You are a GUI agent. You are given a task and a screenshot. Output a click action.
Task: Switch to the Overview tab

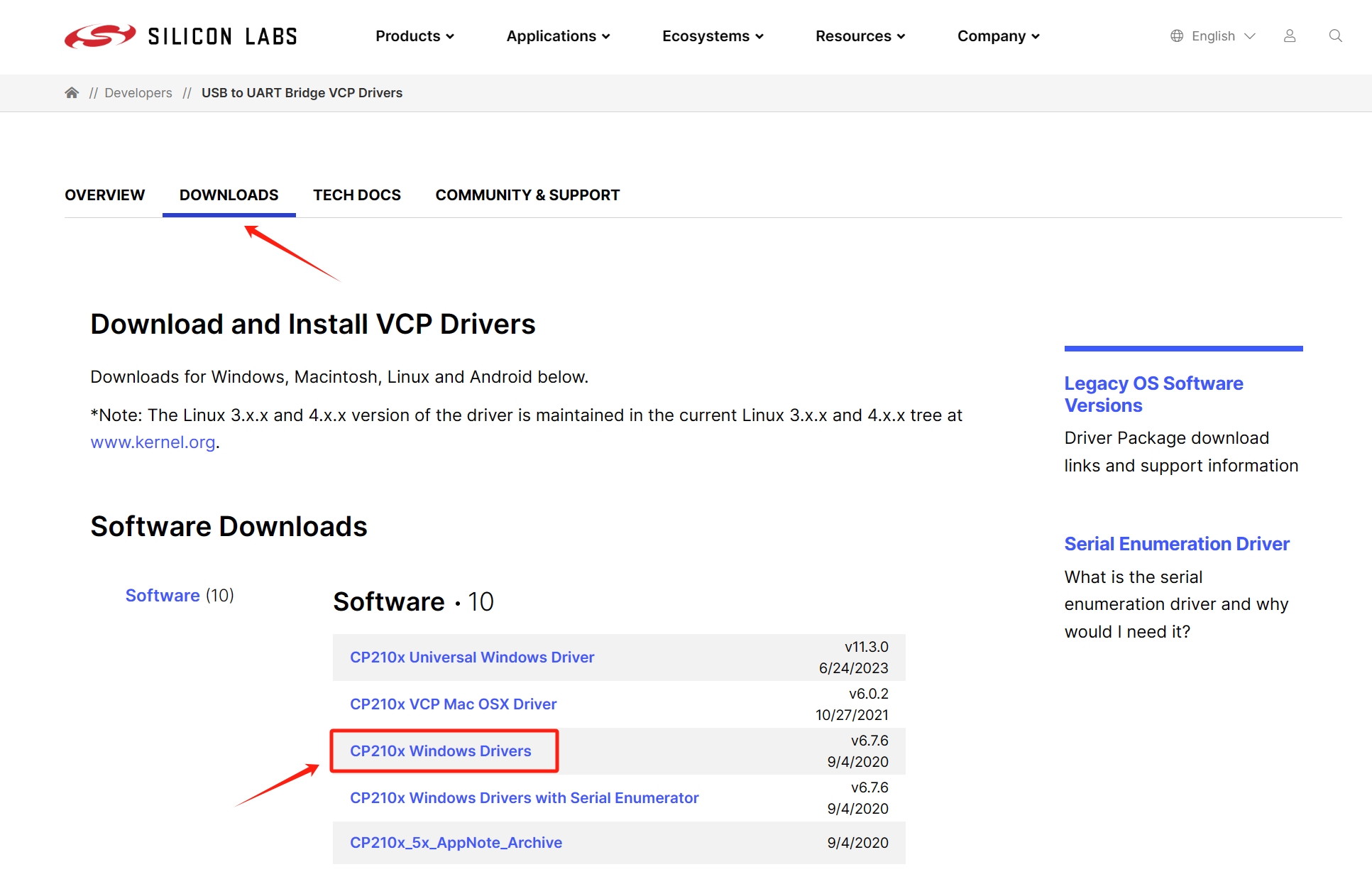coord(104,195)
